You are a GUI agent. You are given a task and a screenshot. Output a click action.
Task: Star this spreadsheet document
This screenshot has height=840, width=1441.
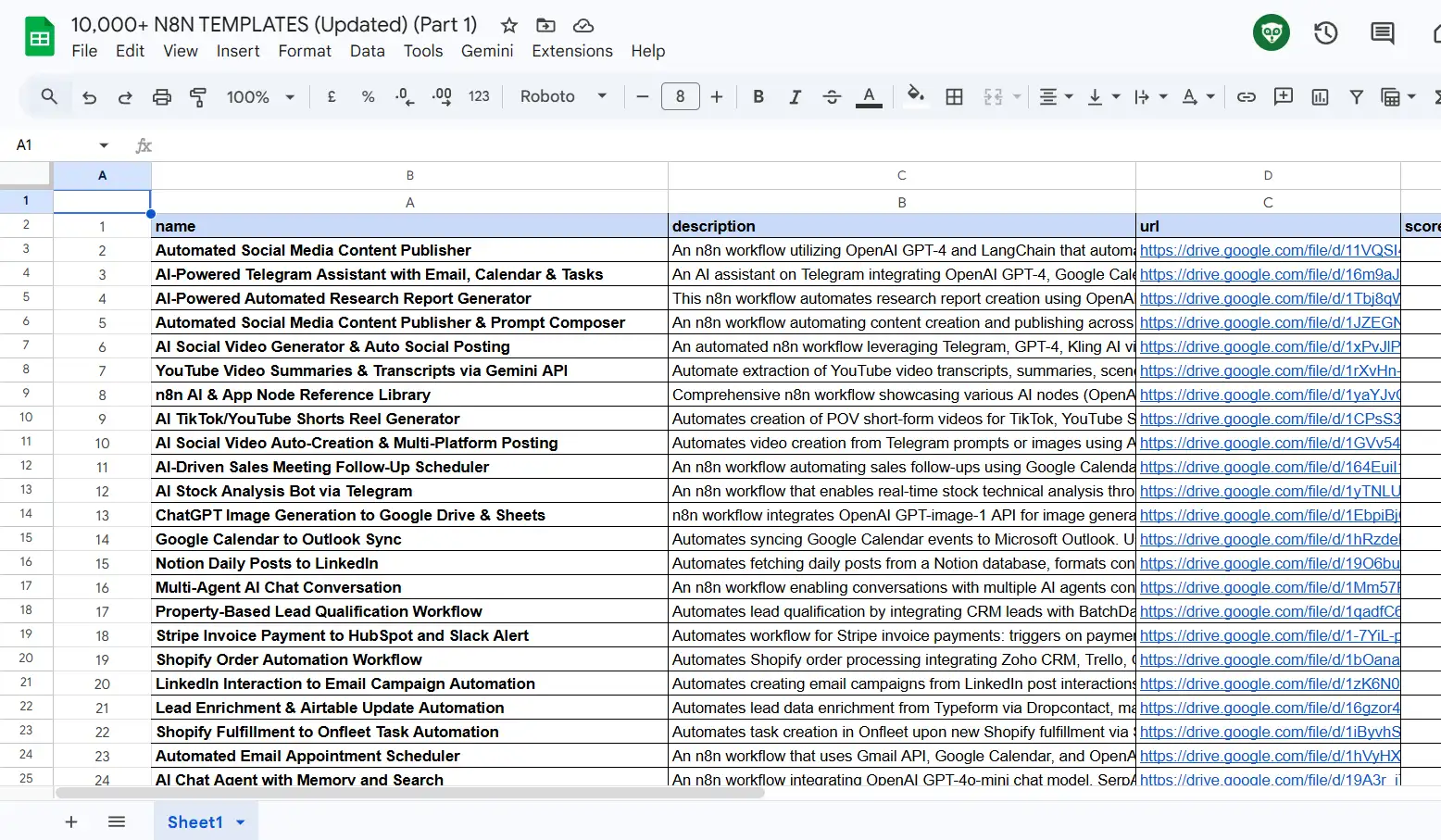(508, 25)
